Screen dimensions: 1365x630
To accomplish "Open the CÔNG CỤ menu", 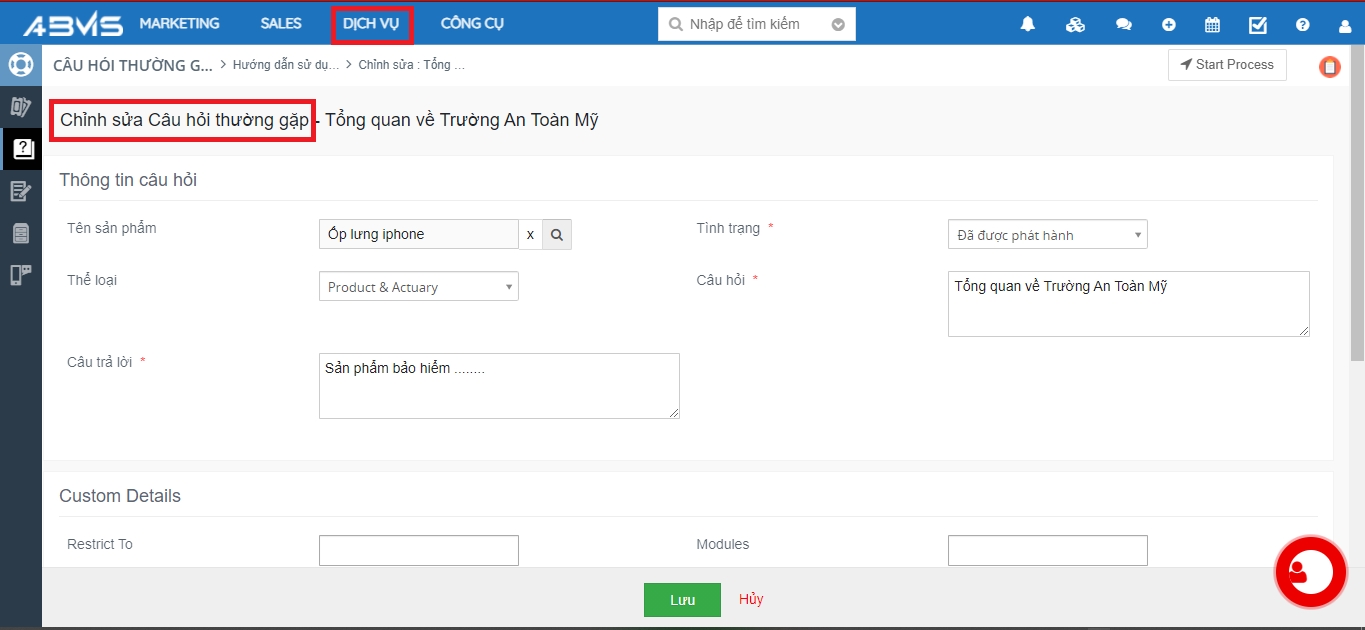I will [472, 23].
